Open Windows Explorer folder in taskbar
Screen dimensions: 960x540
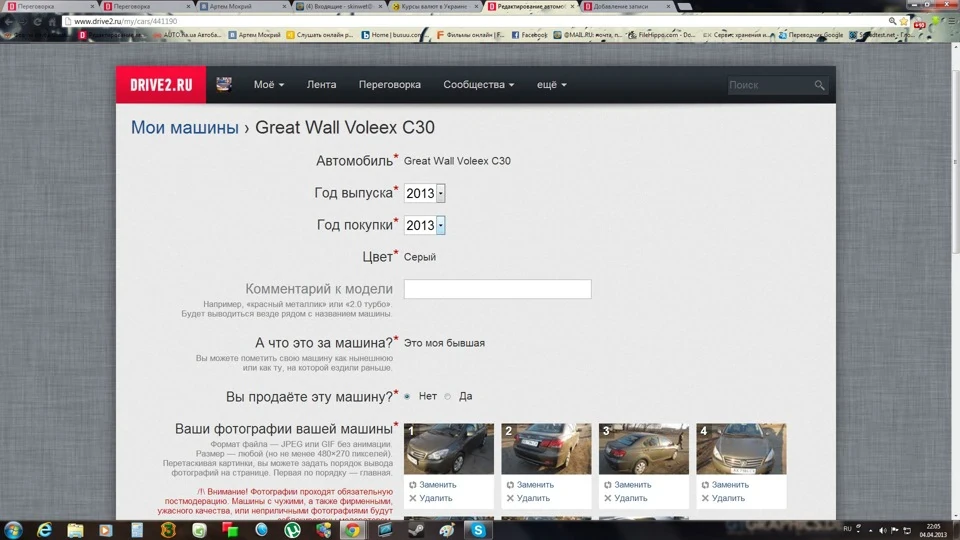coord(75,530)
